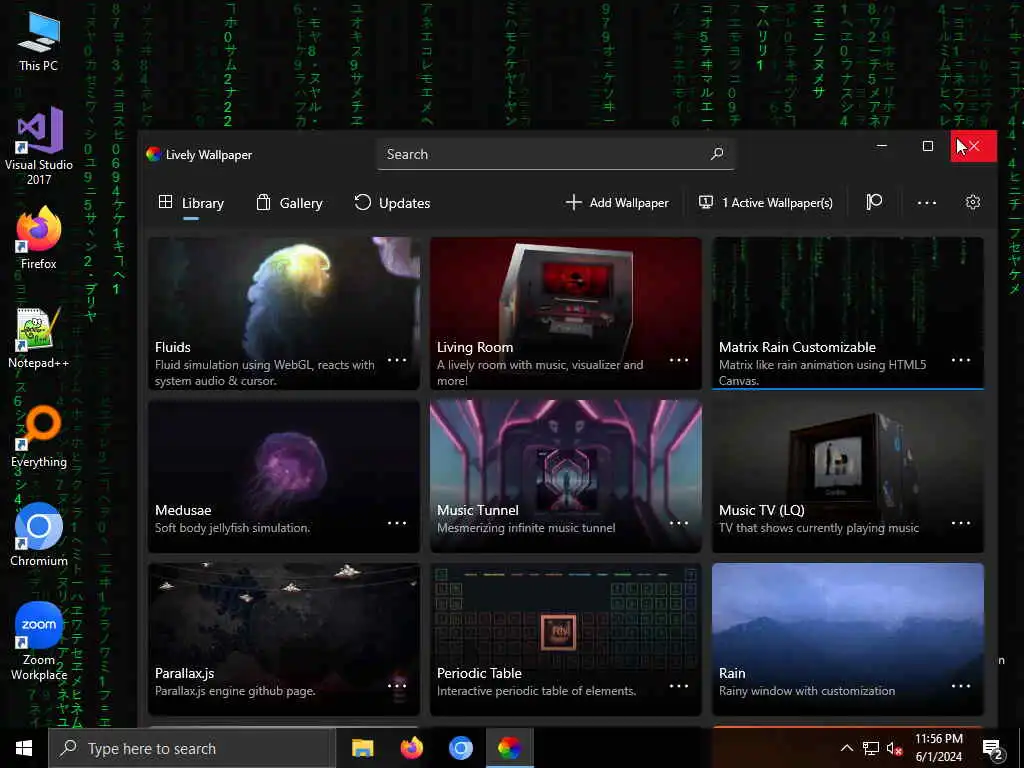Open the more options dots on Matrix Rain Customizable
The image size is (1024, 768).
click(x=961, y=360)
